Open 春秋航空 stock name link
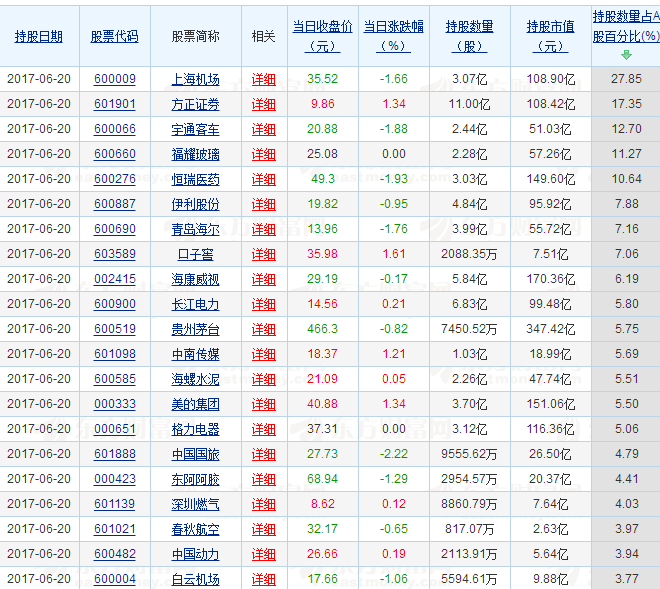 (x=195, y=529)
